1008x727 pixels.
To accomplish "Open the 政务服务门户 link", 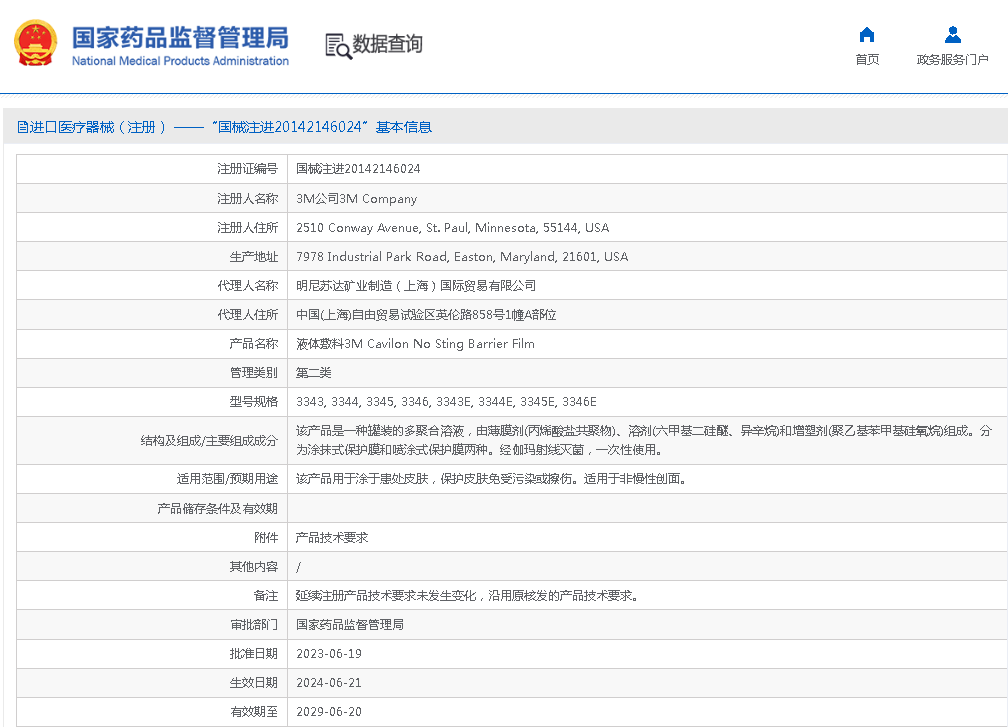I will [952, 59].
